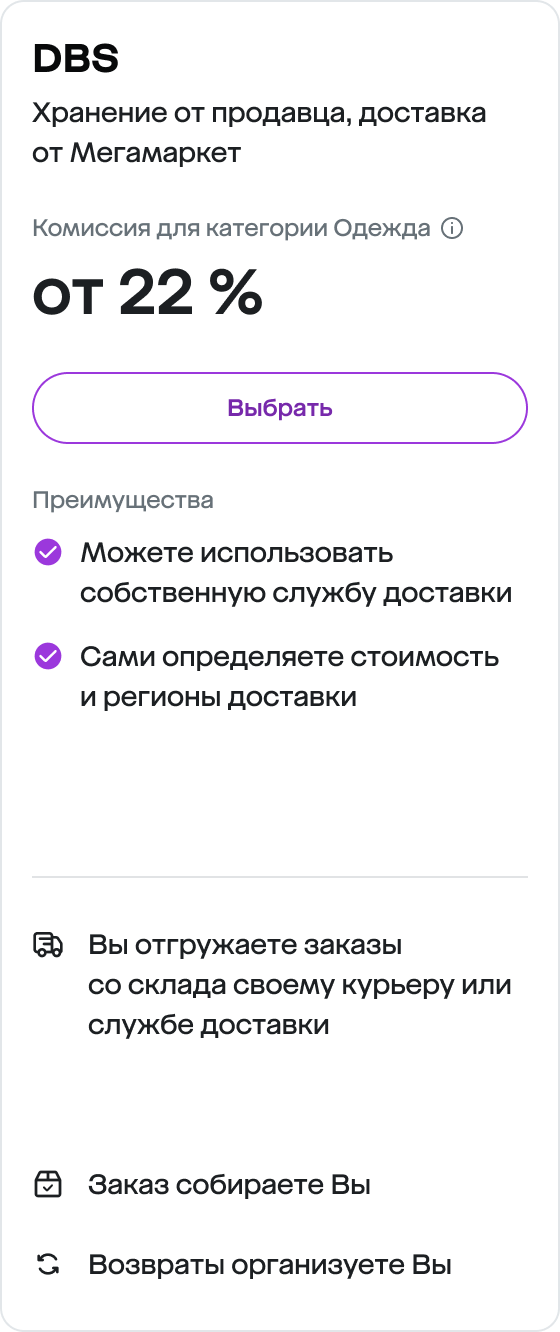Image resolution: width=560 pixels, height=1332 pixels.
Task: Click the horizontal divider line
Action: click(280, 877)
